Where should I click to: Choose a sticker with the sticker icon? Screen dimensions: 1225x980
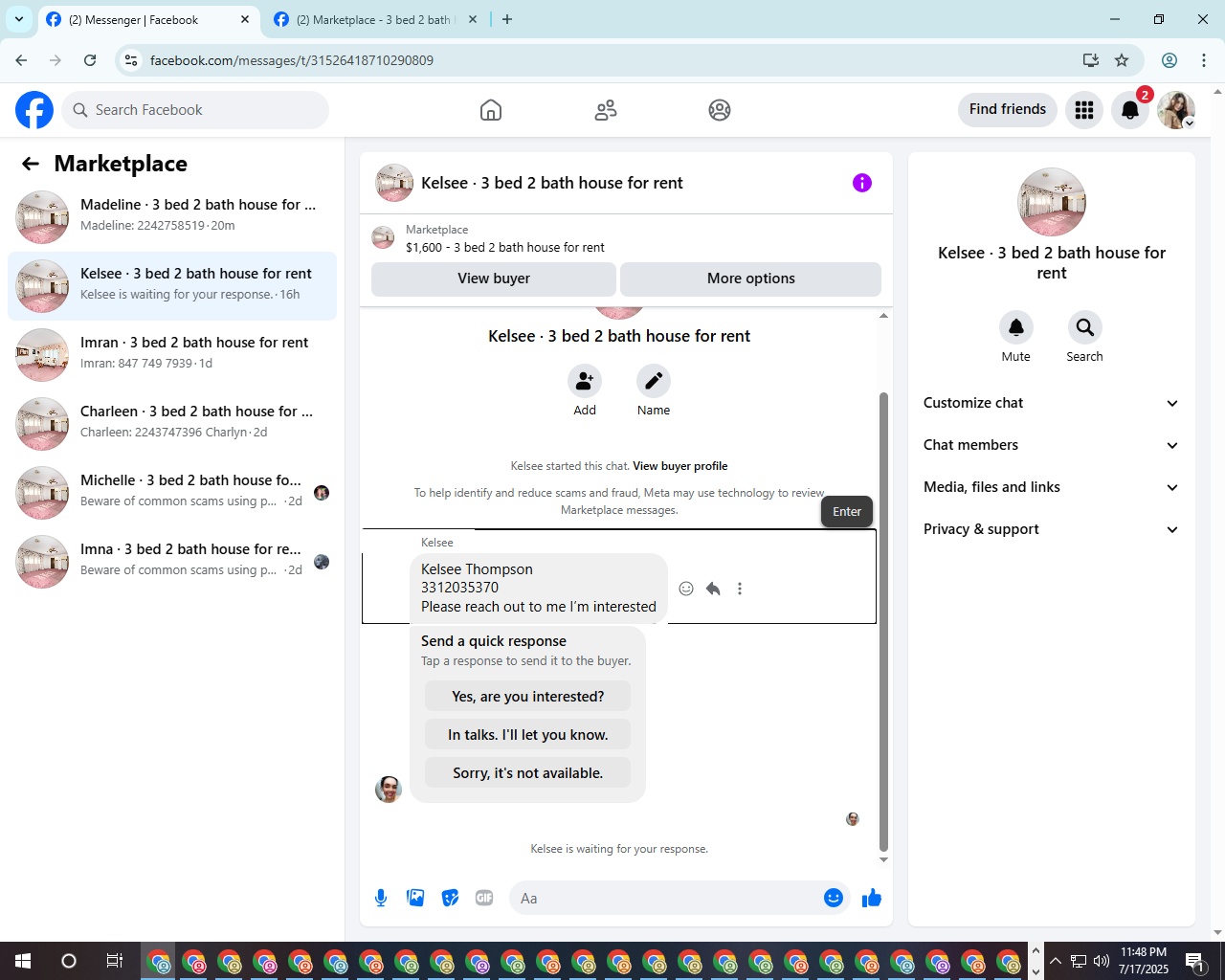(x=450, y=898)
